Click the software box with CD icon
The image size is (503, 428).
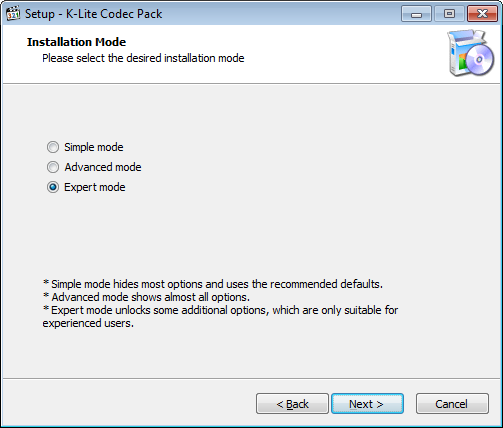[471, 53]
